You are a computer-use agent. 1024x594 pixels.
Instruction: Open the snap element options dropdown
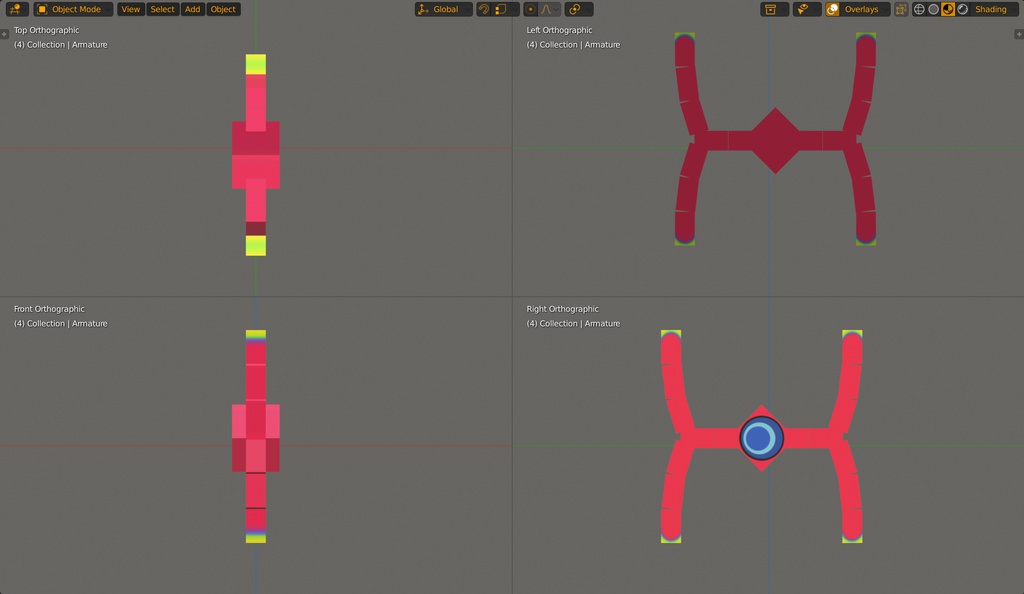click(x=505, y=9)
